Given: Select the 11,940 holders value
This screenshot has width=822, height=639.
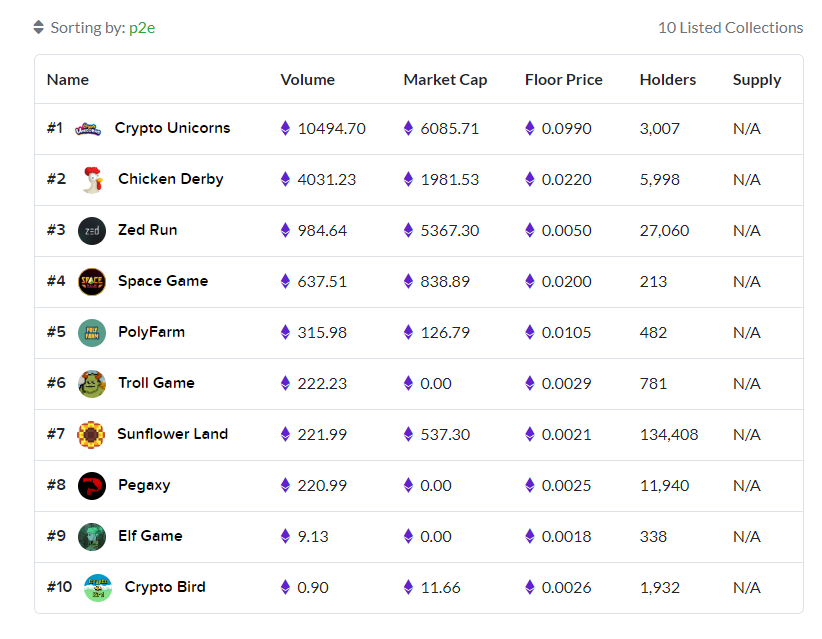Looking at the screenshot, I should point(664,486).
